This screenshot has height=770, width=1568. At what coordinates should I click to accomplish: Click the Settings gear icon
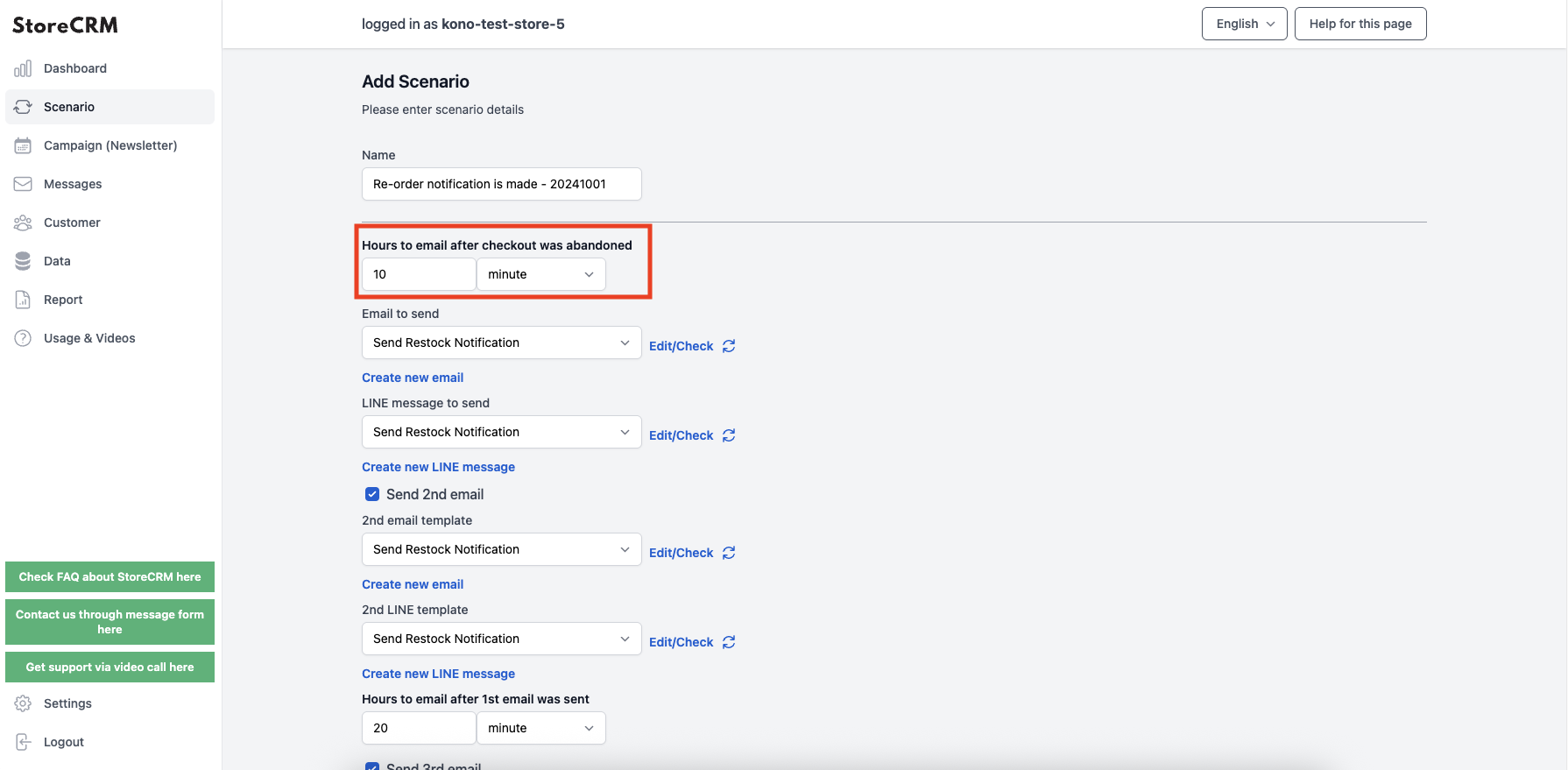(x=23, y=703)
